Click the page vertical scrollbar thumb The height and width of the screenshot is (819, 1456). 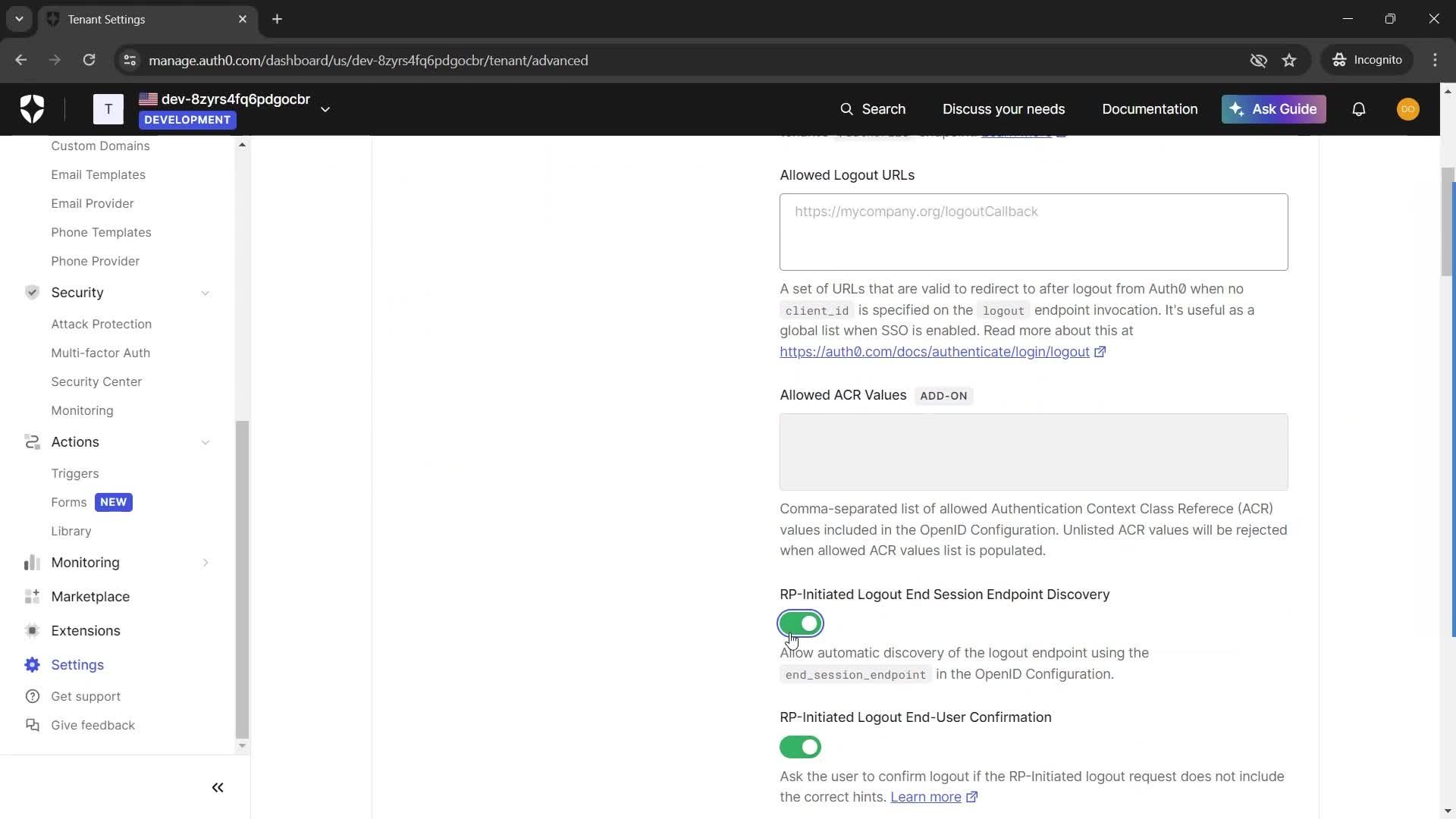point(1448,221)
